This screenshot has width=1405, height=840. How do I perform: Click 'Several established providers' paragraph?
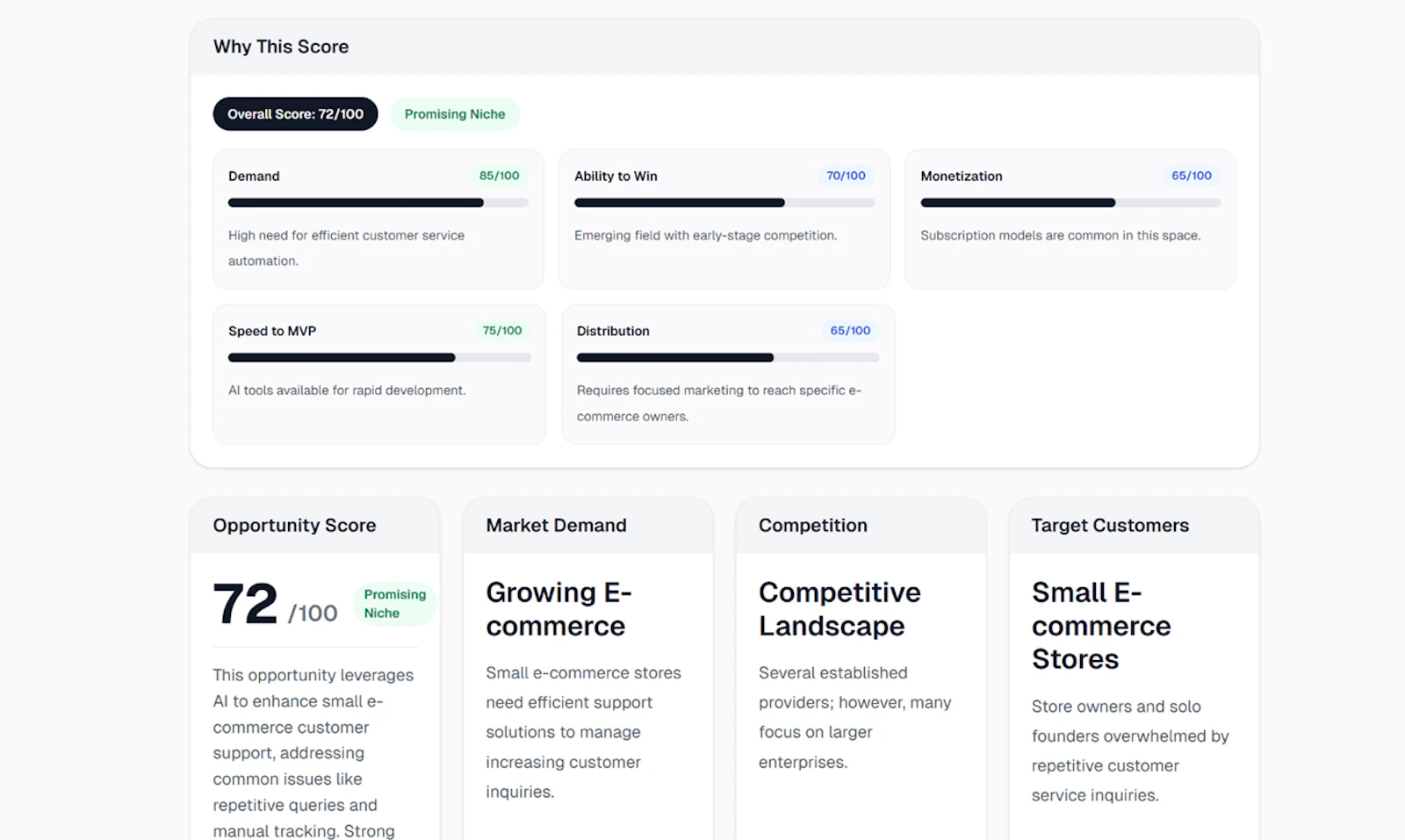pyautogui.click(x=855, y=717)
